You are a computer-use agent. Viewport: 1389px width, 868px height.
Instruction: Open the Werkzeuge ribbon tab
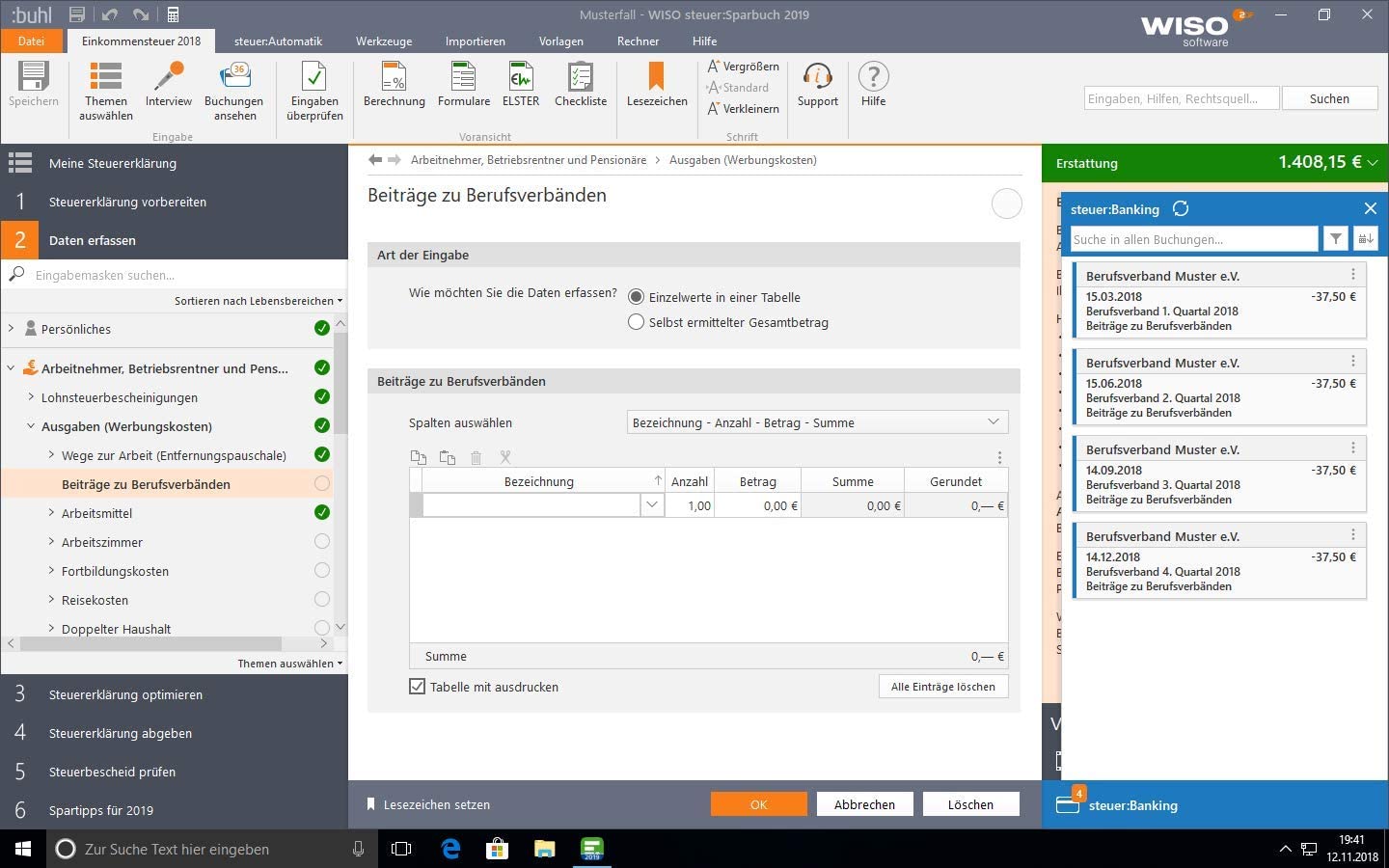point(383,41)
